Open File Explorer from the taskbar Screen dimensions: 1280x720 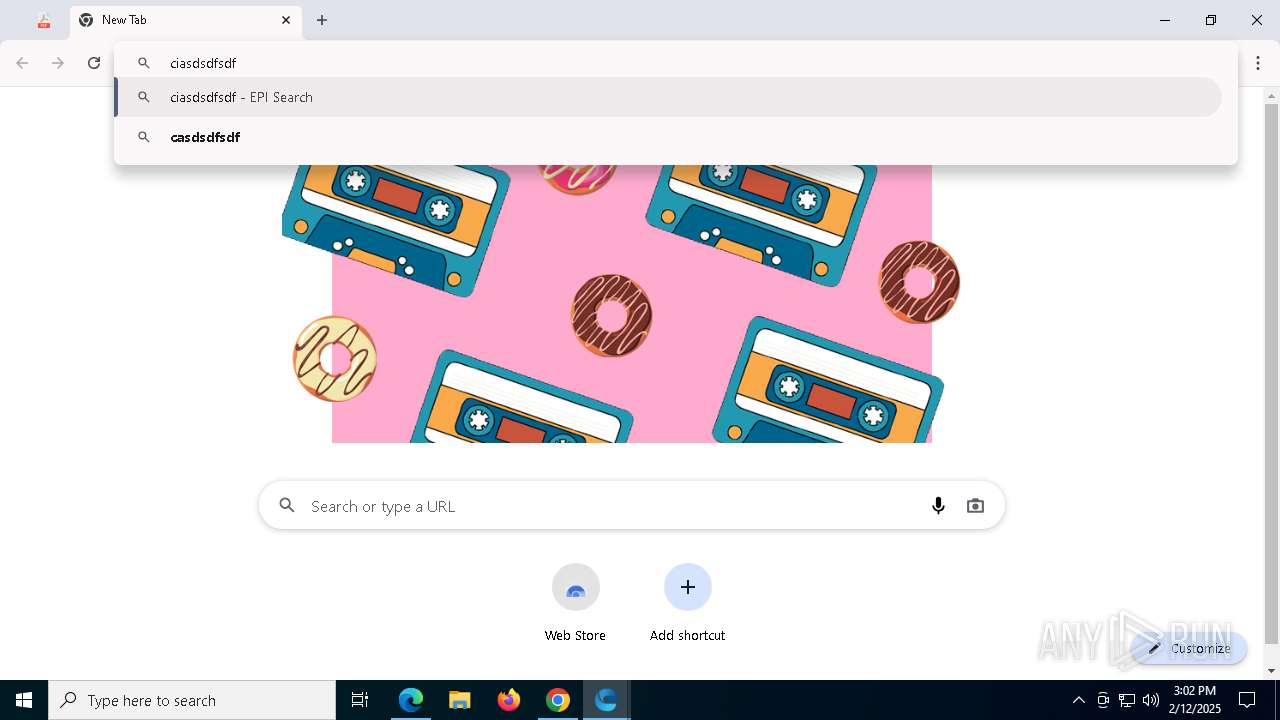coord(460,700)
